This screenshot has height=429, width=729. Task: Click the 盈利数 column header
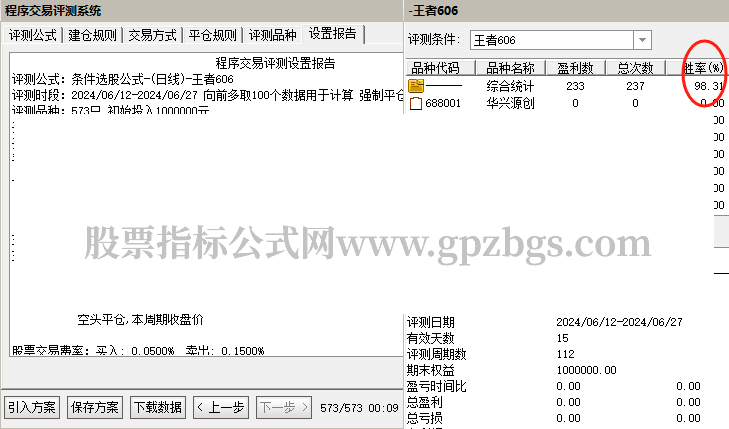pos(574,68)
